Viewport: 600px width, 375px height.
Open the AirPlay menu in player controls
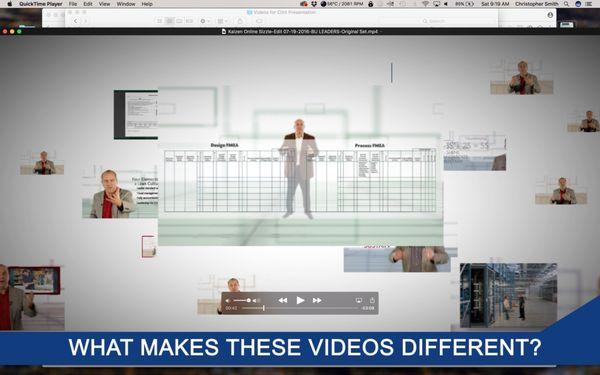[359, 300]
